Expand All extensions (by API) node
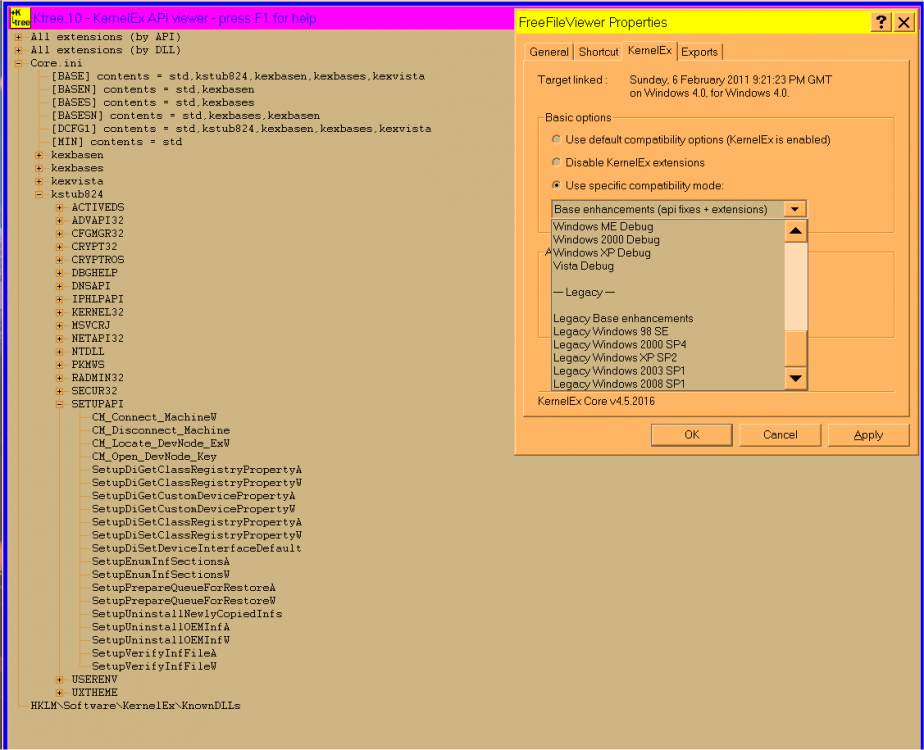The height and width of the screenshot is (750, 924). [x=19, y=37]
